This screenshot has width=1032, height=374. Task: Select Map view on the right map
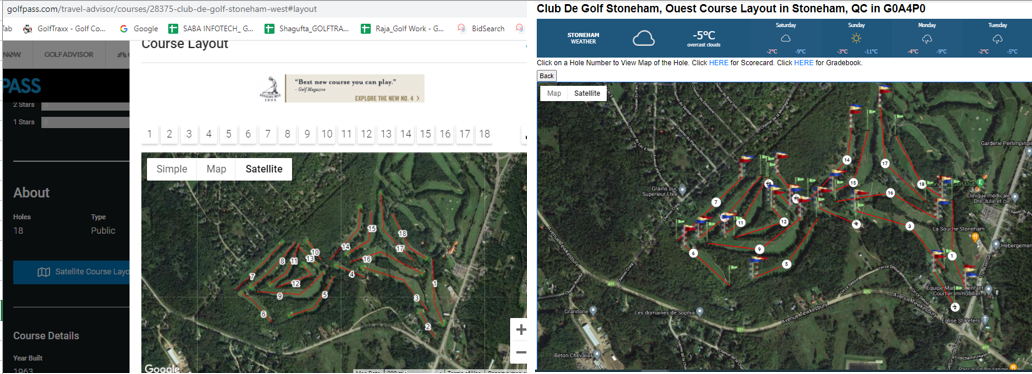pyautogui.click(x=554, y=94)
